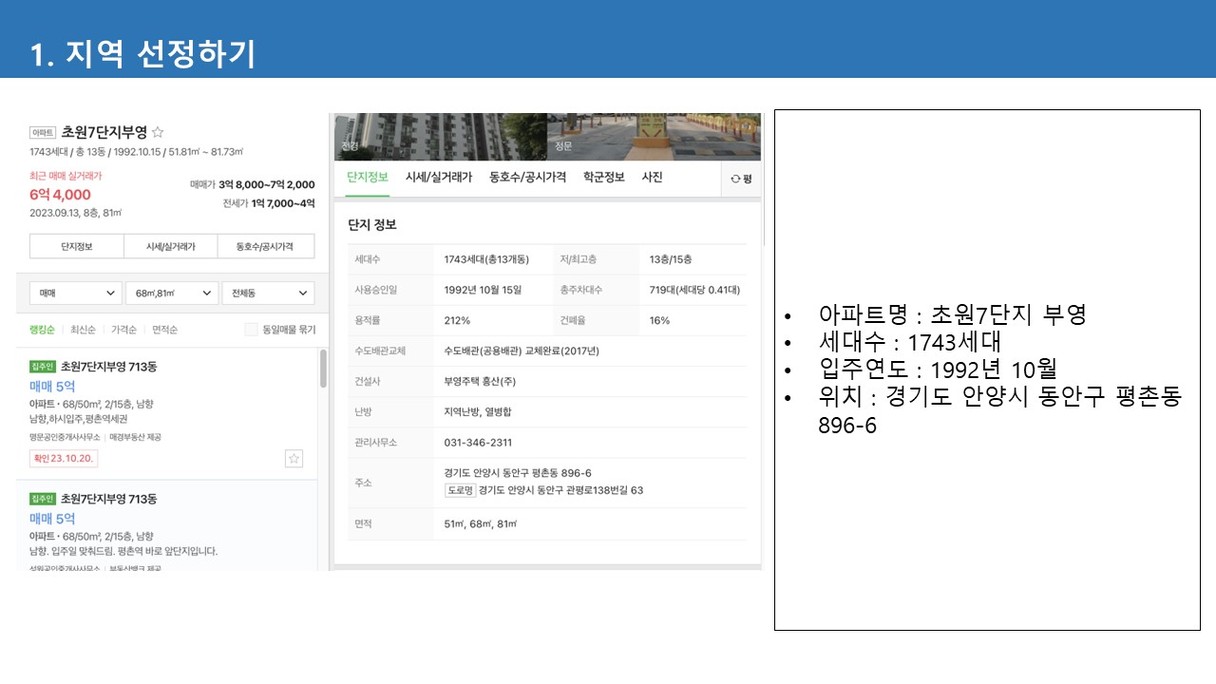Favorite 초원7단지부영 with the header star

click(x=158, y=132)
